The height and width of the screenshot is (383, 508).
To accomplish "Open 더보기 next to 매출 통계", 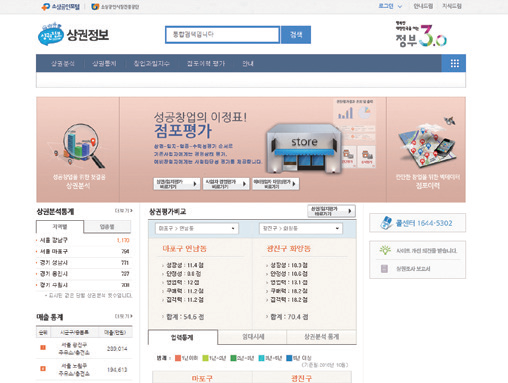I will [x=124, y=316].
